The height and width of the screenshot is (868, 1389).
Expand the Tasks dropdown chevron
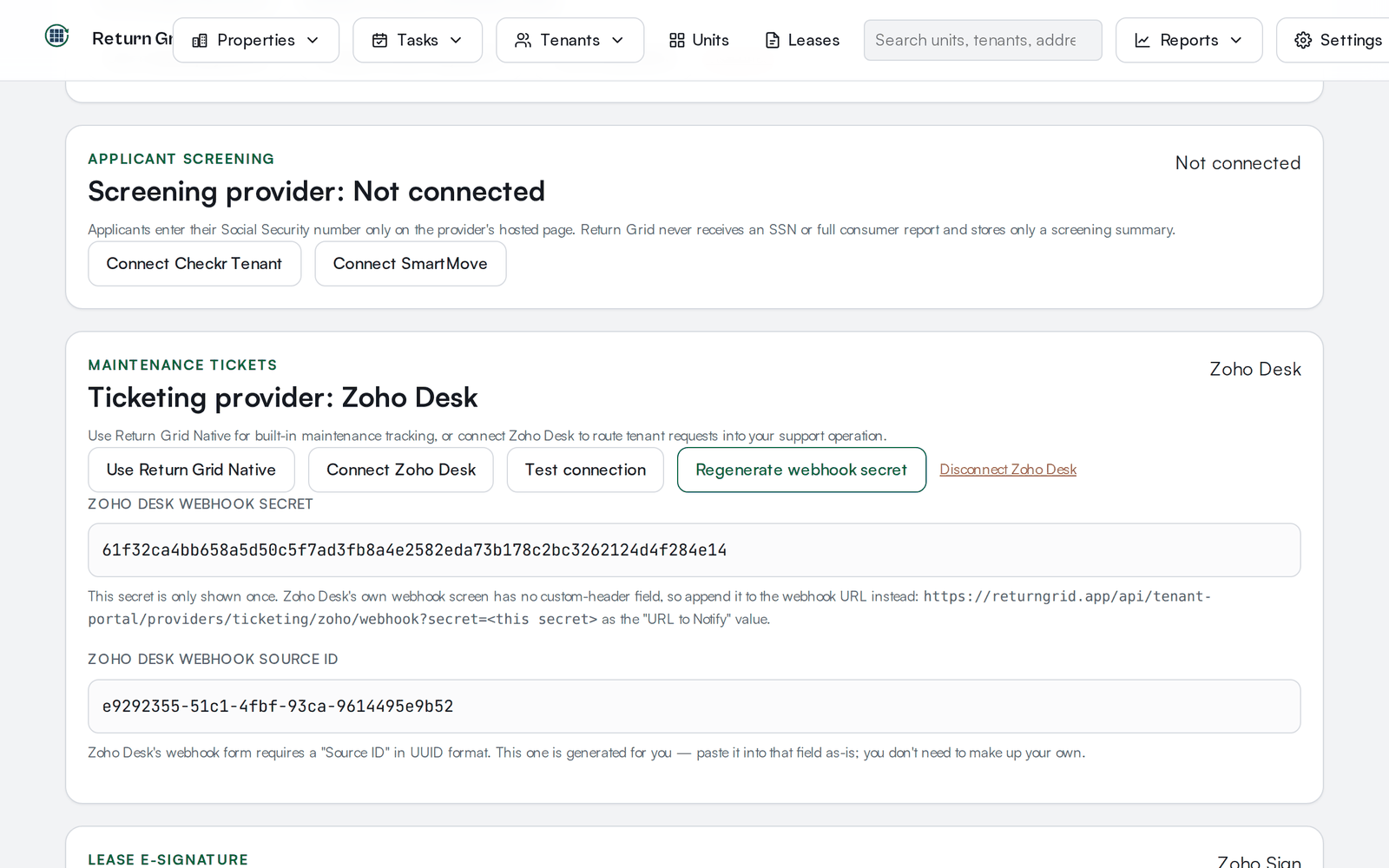point(456,41)
